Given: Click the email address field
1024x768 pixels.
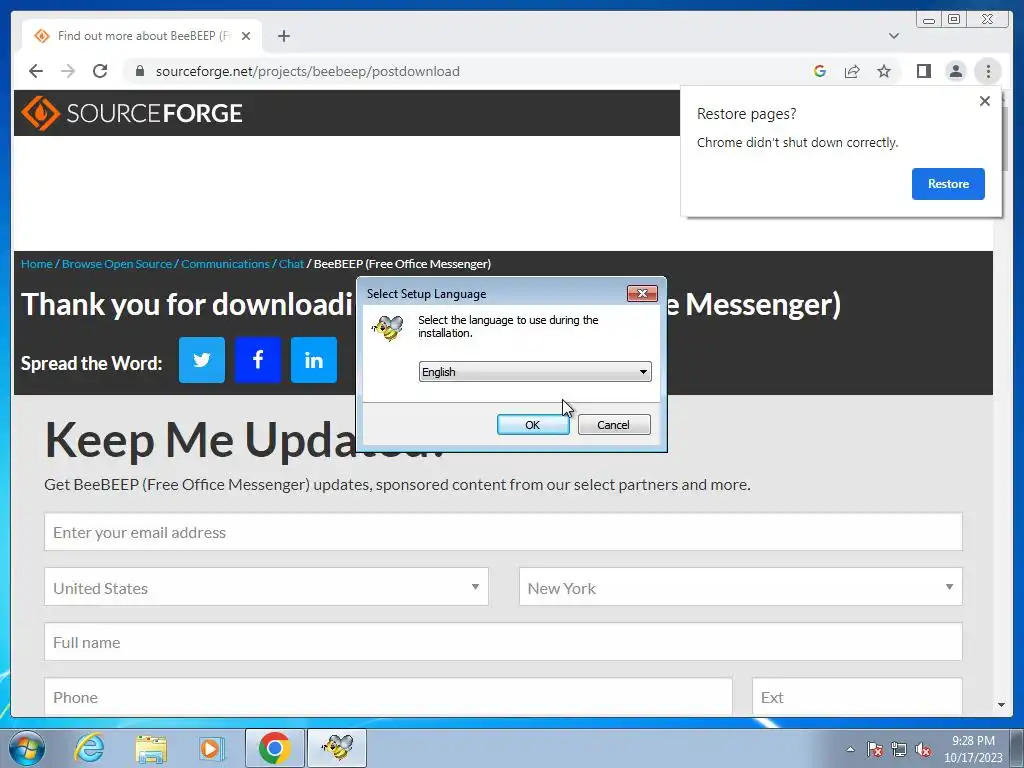Looking at the screenshot, I should click(x=504, y=532).
